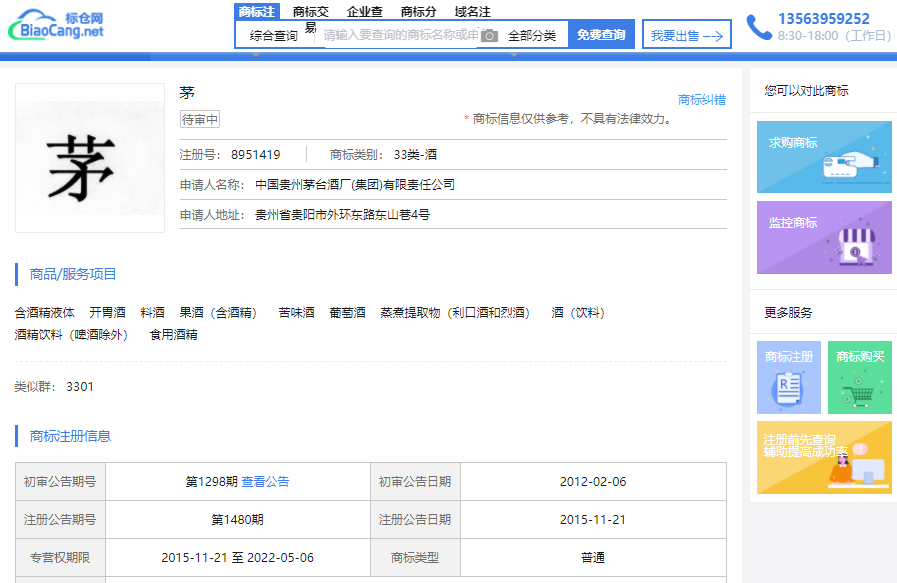Open the 求购商标 banner card
Screen dimensions: 897x583
click(824, 157)
